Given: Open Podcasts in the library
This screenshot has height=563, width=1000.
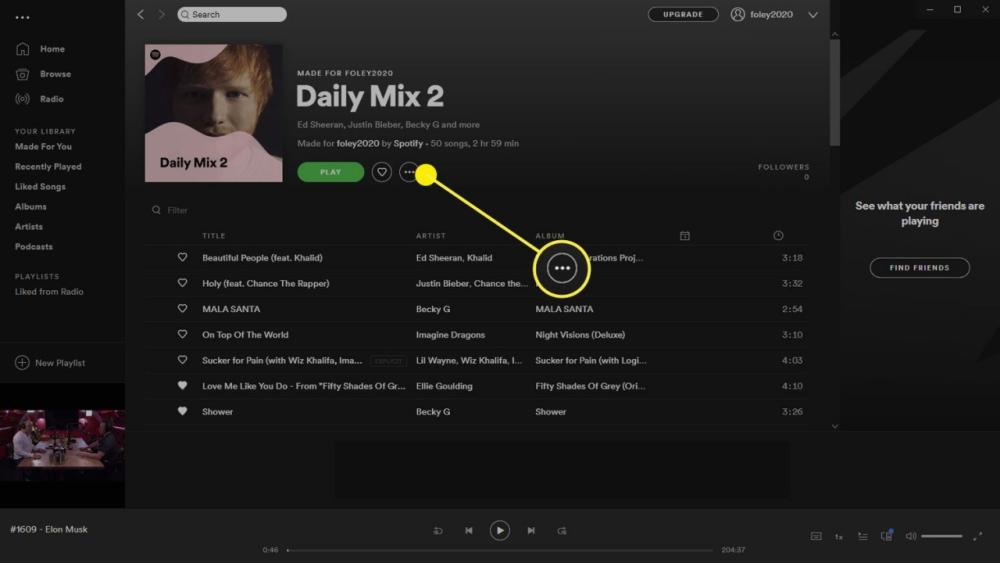Looking at the screenshot, I should [34, 247].
